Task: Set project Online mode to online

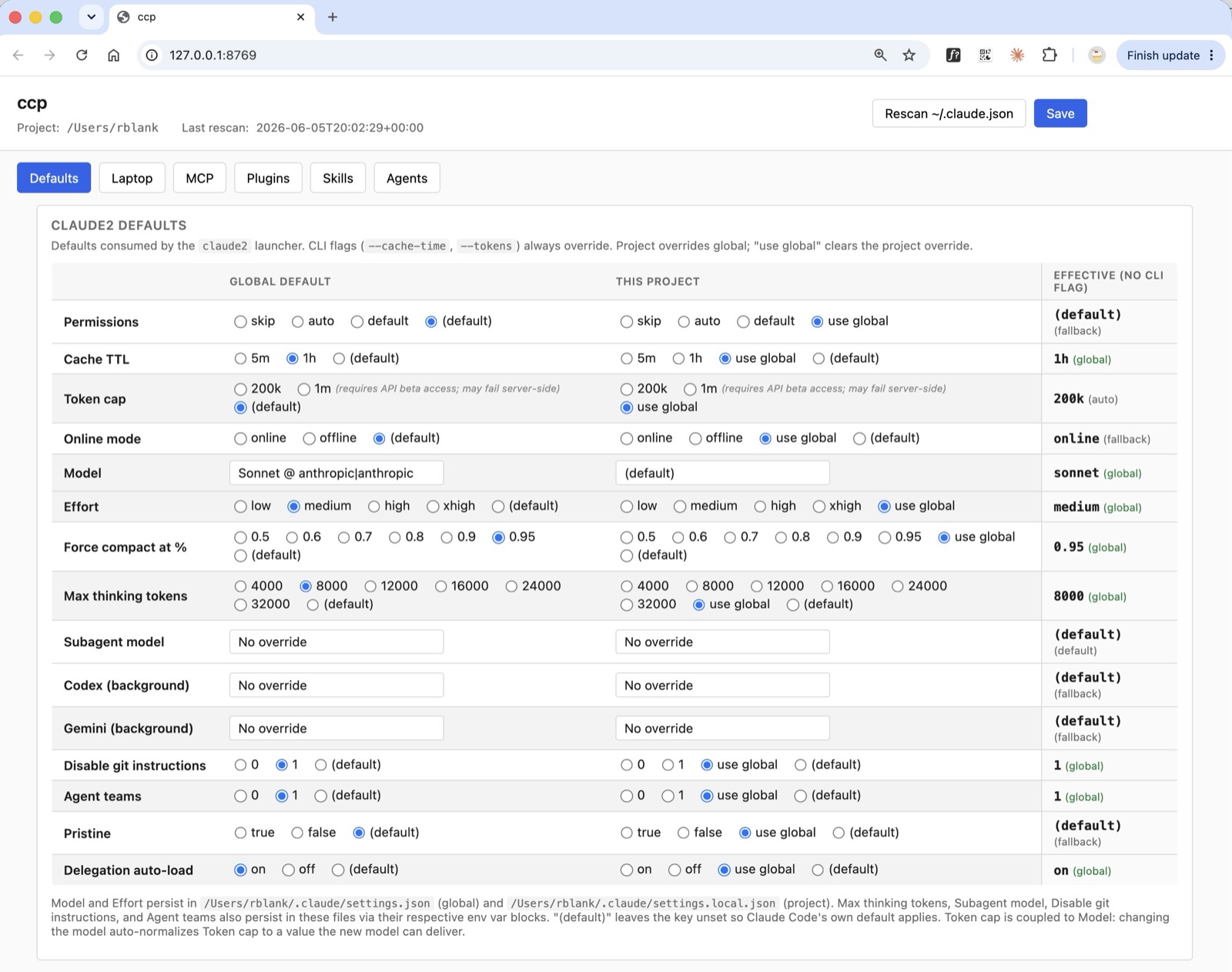Action: pos(627,439)
